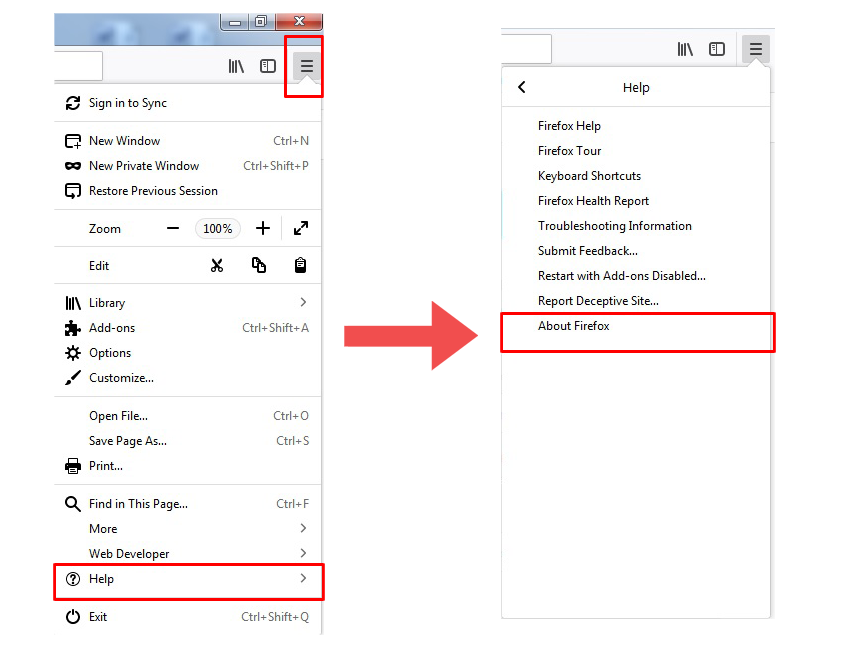Screen dimensions: 864x662
Task: Click the Print printer icon
Action: pos(72,466)
